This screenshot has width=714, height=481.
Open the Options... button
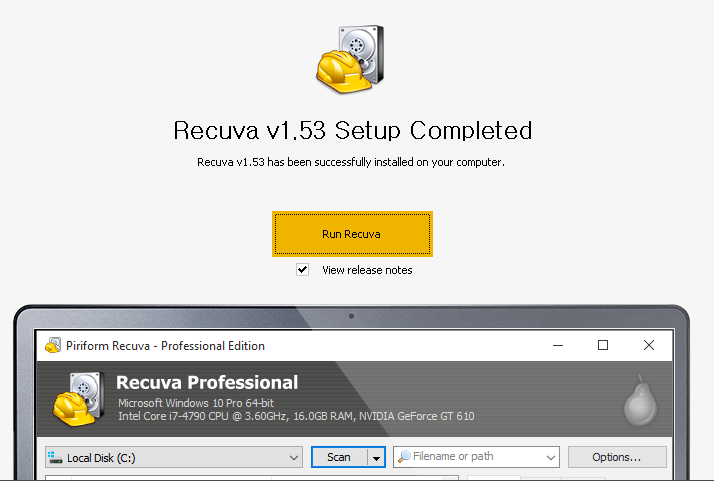(x=617, y=457)
